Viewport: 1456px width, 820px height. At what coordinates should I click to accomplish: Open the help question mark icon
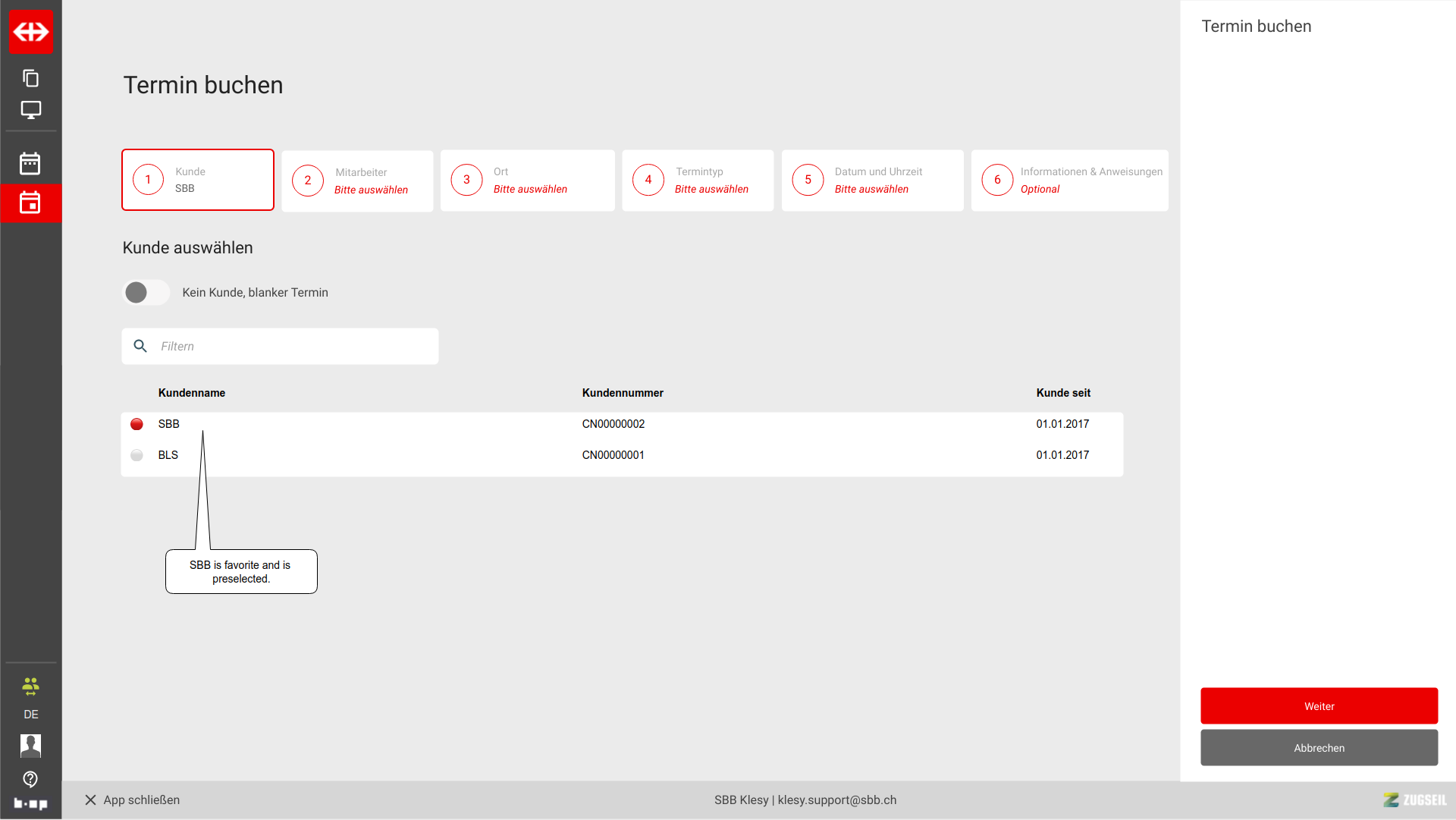point(30,779)
